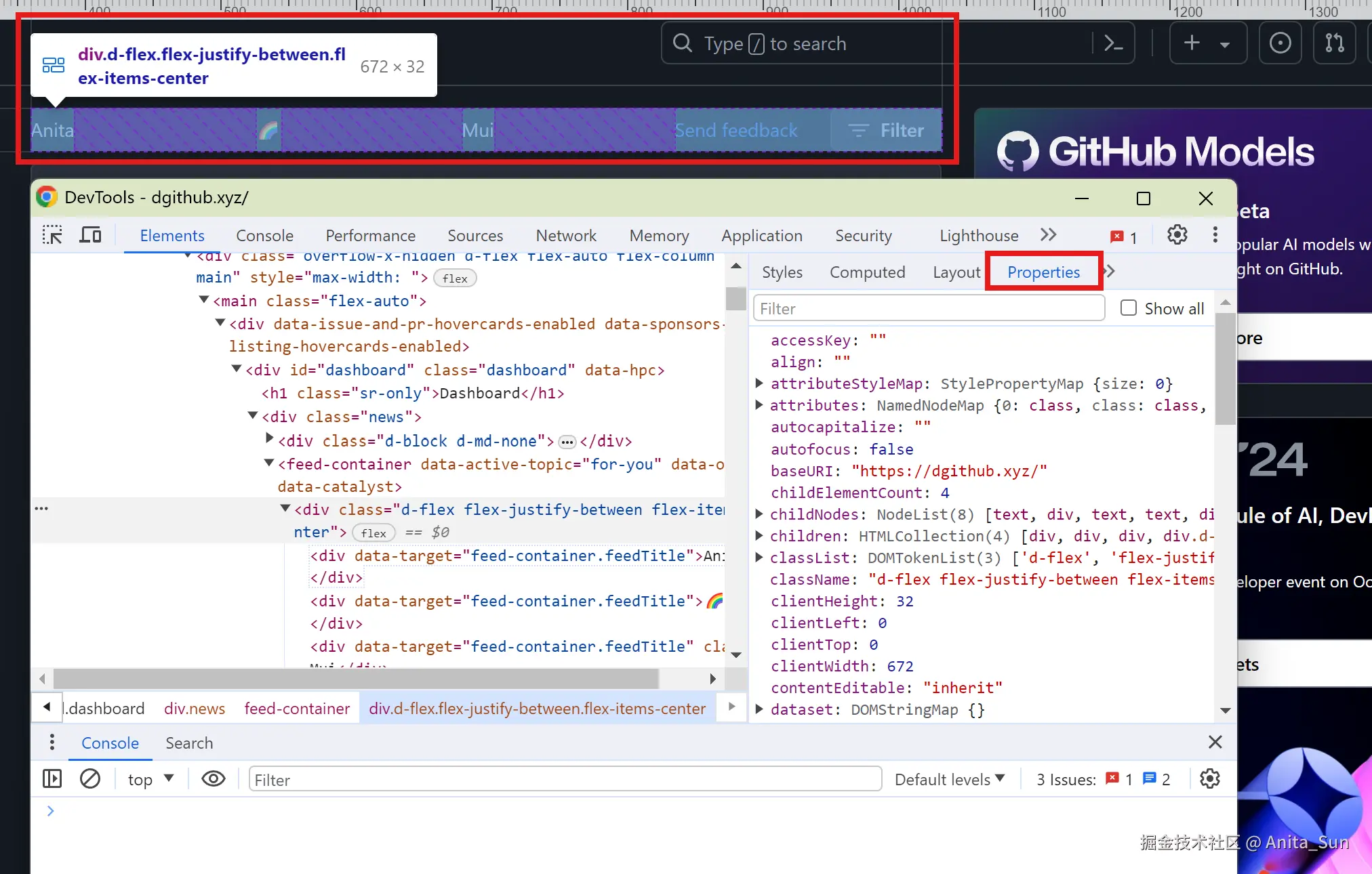Open the Default levels dropdown
1372x874 pixels.
949,780
